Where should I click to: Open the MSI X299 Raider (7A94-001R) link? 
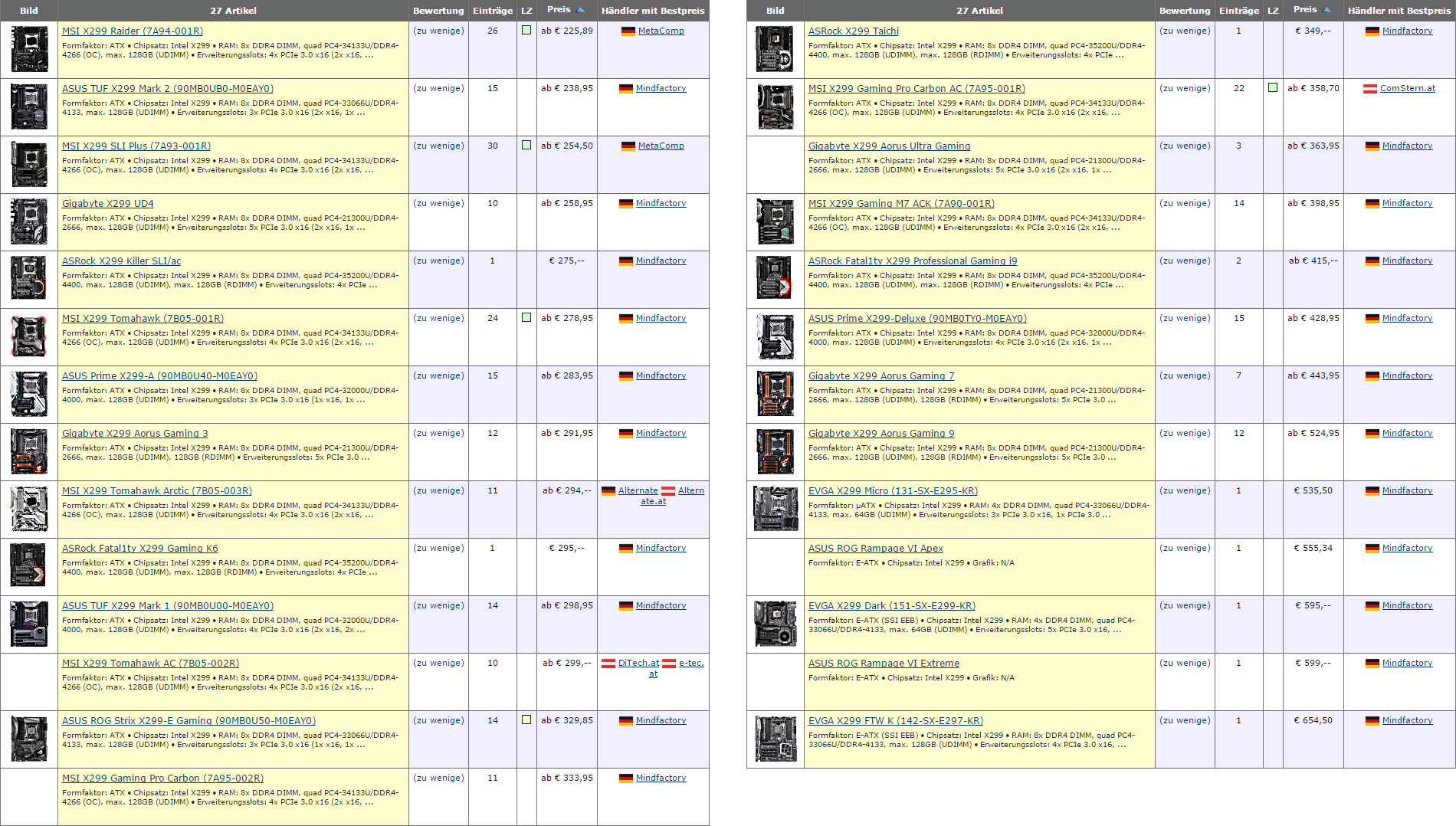coord(133,31)
